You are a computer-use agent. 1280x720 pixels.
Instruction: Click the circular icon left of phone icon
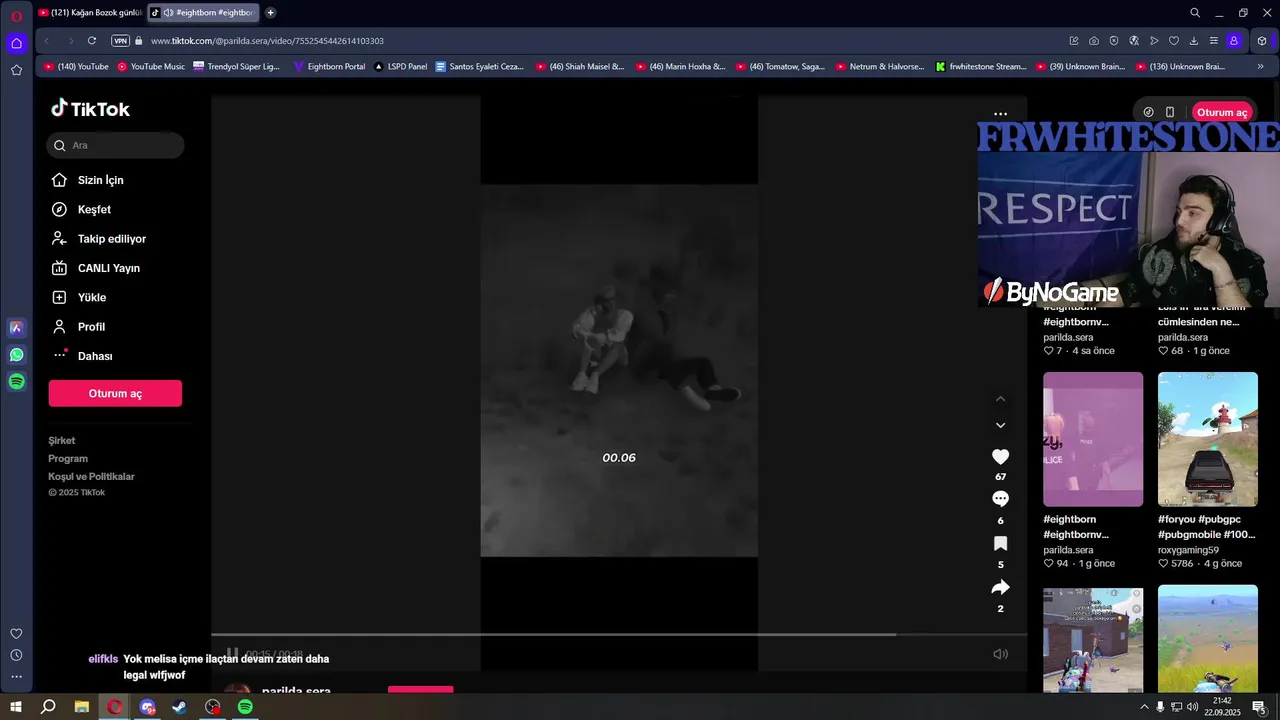pyautogui.click(x=1148, y=112)
